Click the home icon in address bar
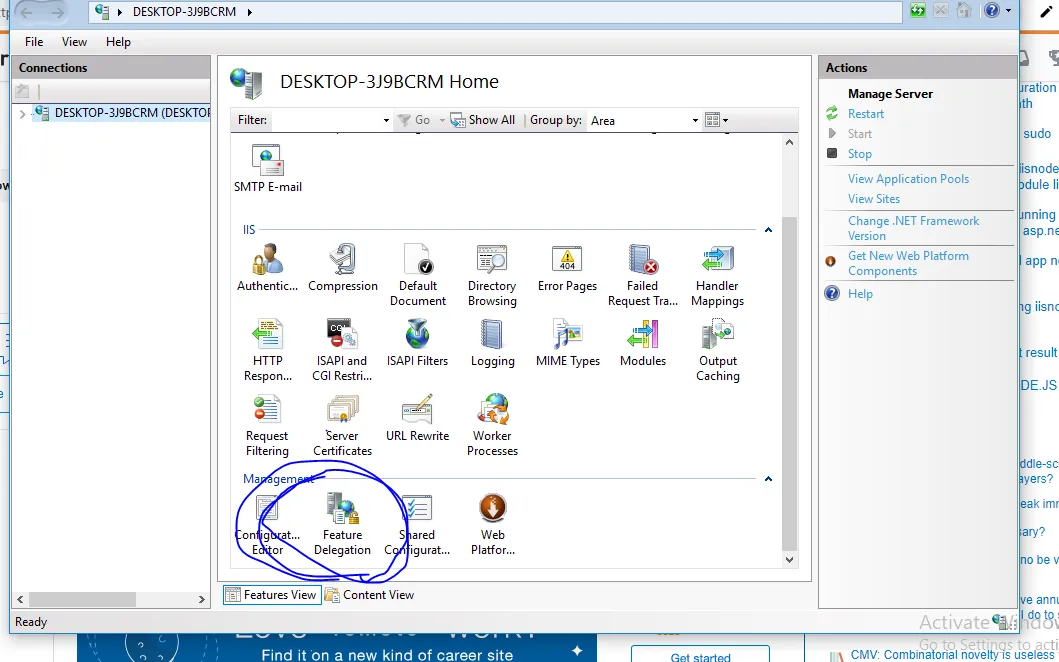This screenshot has width=1059, height=662. [964, 10]
